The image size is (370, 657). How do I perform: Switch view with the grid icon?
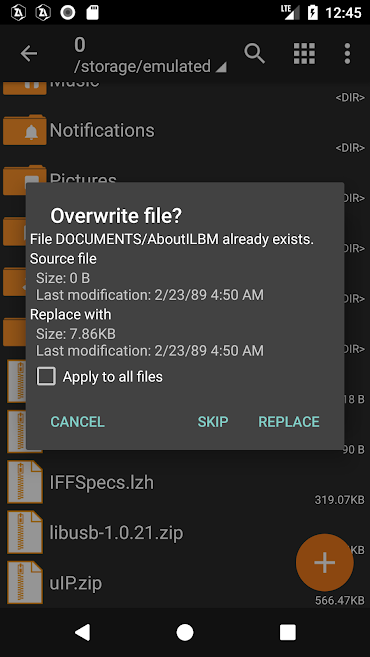pyautogui.click(x=304, y=54)
